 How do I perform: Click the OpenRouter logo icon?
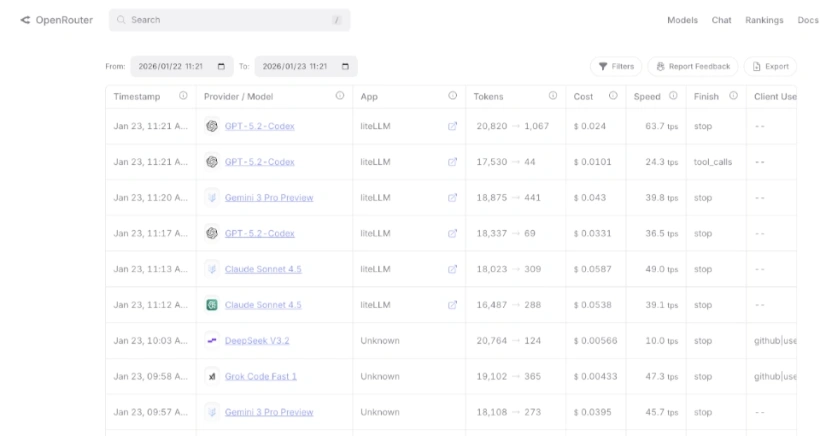25,20
